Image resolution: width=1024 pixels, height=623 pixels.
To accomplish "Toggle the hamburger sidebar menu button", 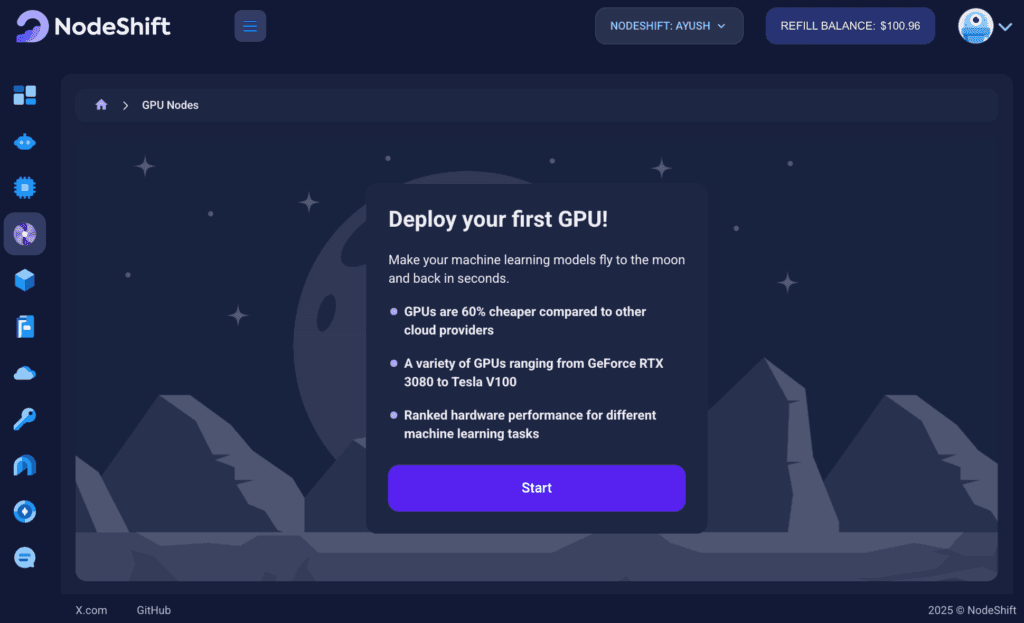I will pyautogui.click(x=250, y=26).
